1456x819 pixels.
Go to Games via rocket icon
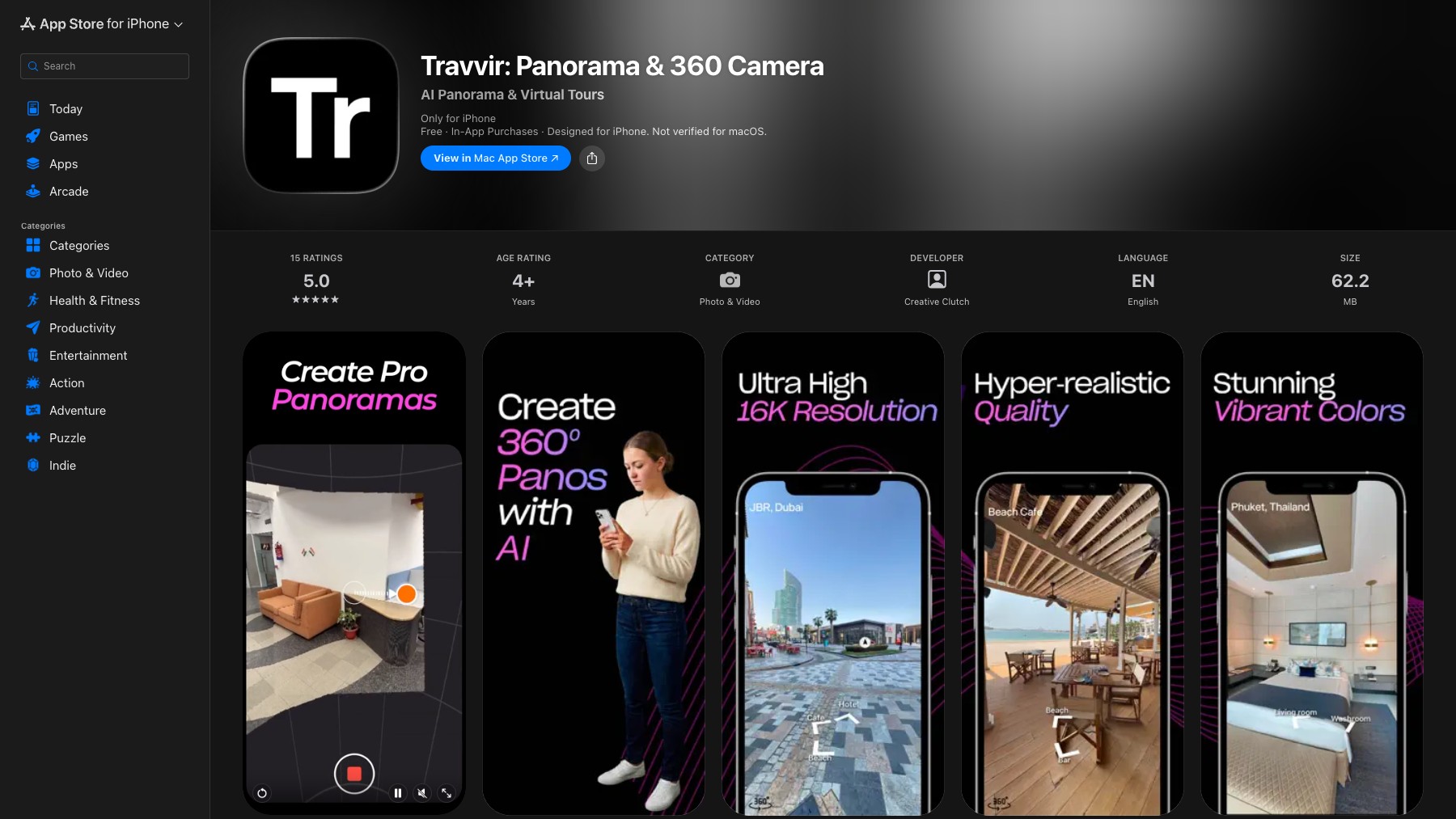33,136
